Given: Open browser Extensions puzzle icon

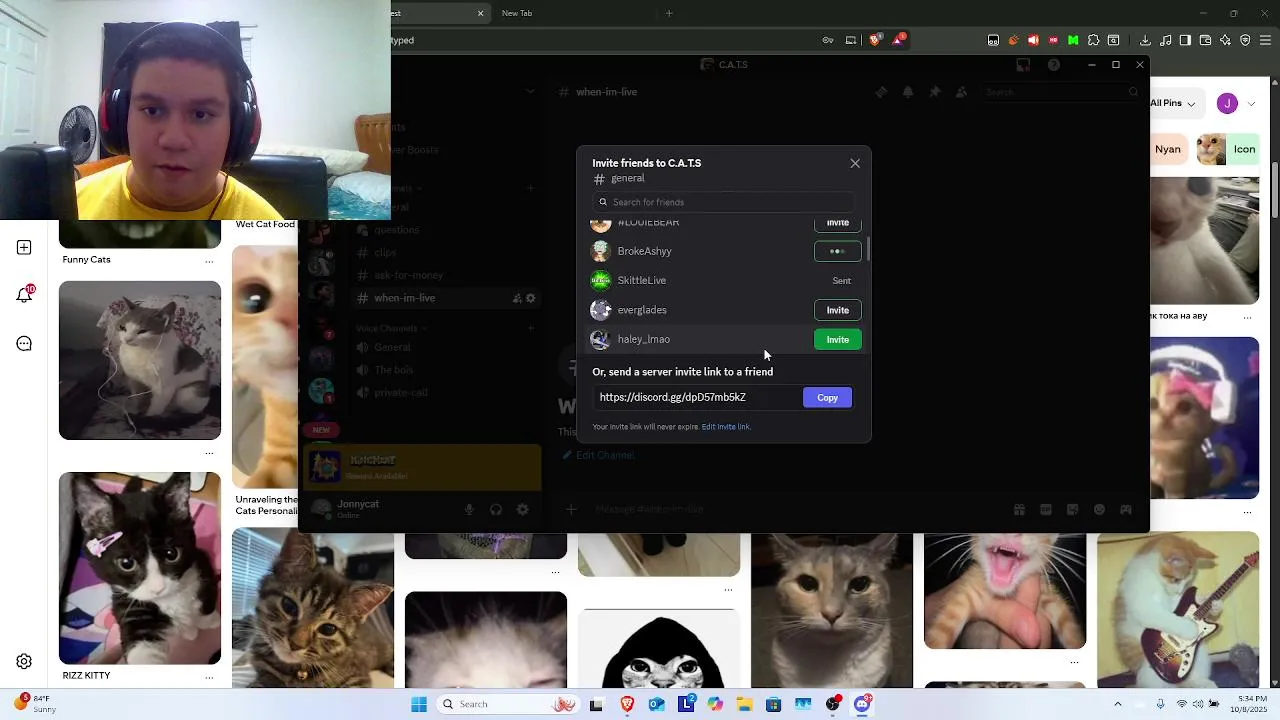Looking at the screenshot, I should coord(1094,40).
